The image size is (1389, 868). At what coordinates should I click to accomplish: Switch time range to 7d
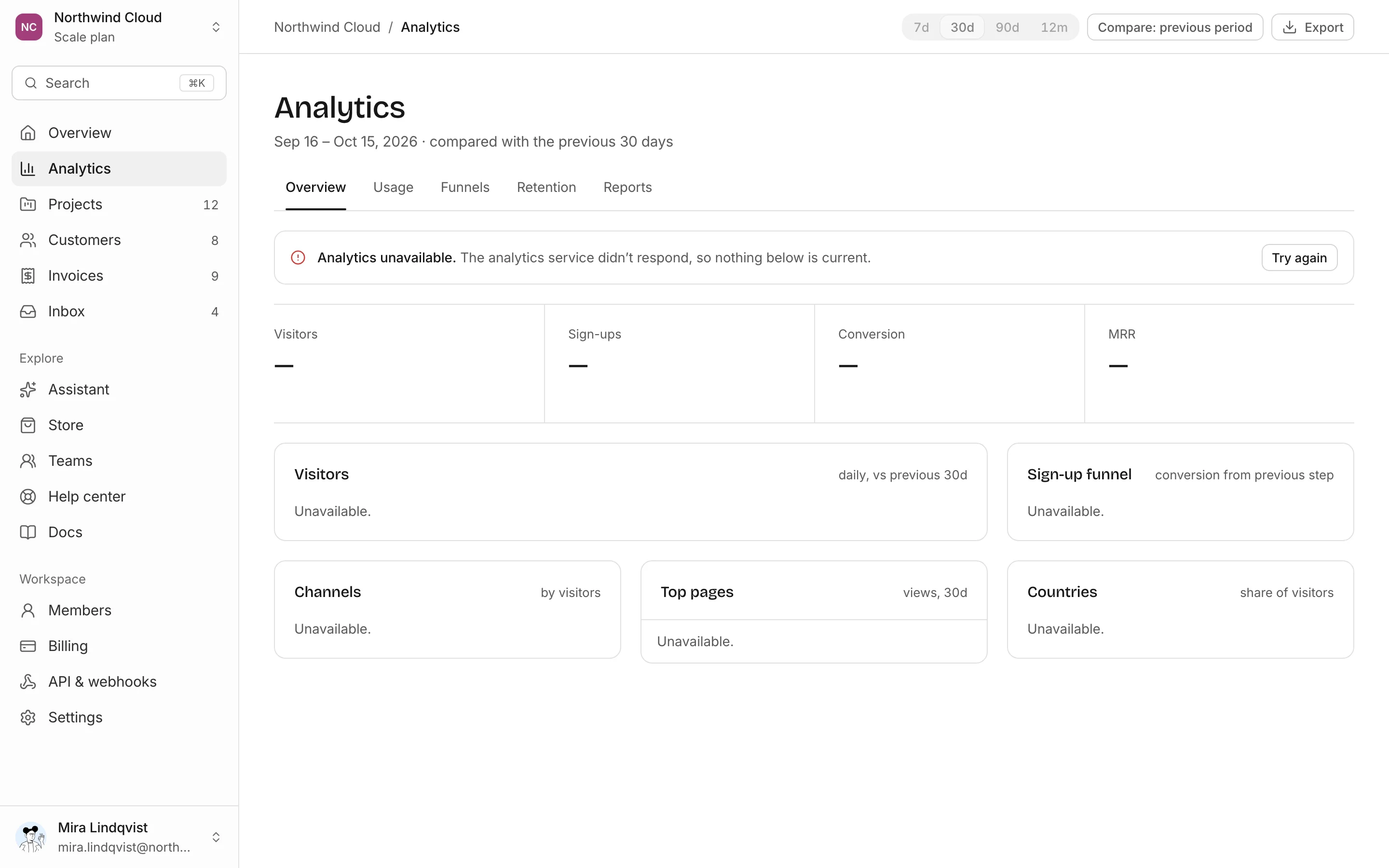pyautogui.click(x=921, y=27)
